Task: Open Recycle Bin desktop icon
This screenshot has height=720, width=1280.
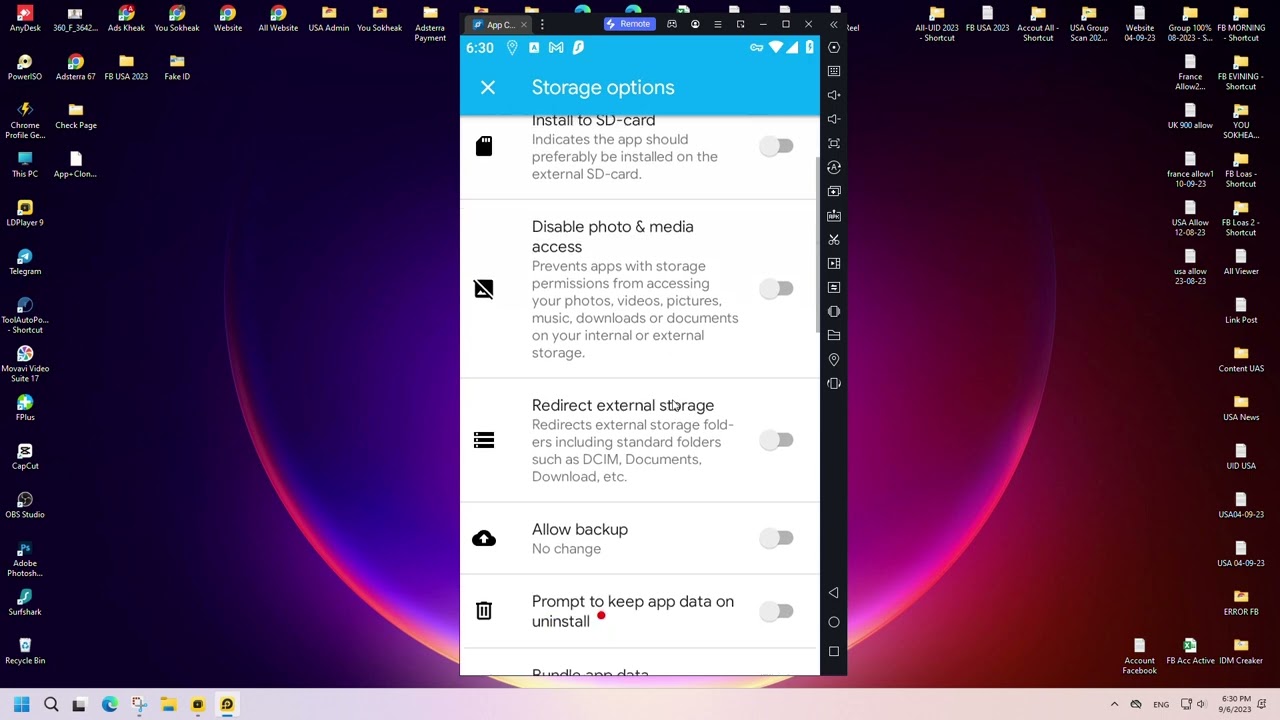Action: point(25,651)
